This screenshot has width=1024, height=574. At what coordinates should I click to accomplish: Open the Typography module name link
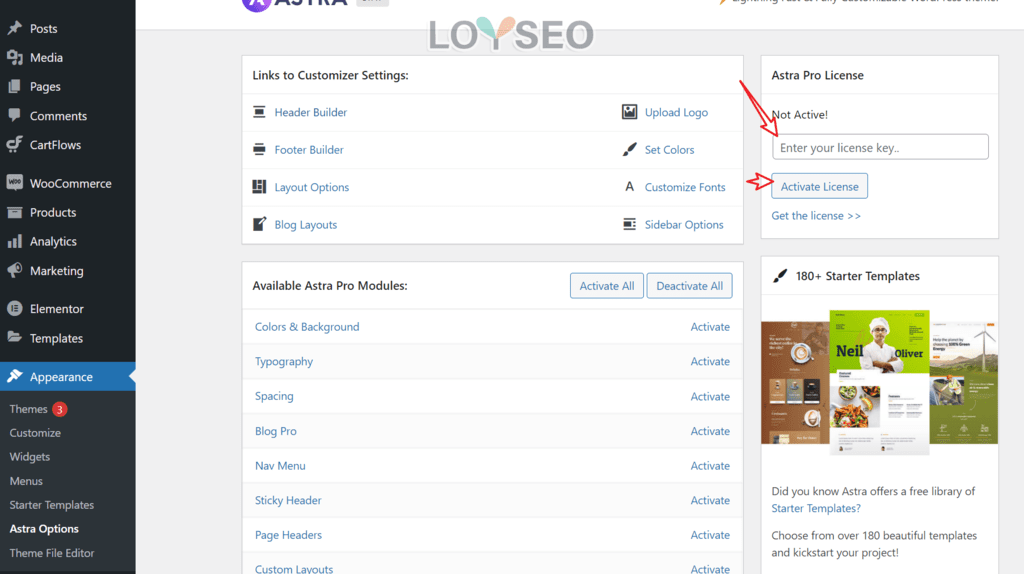[283, 362]
